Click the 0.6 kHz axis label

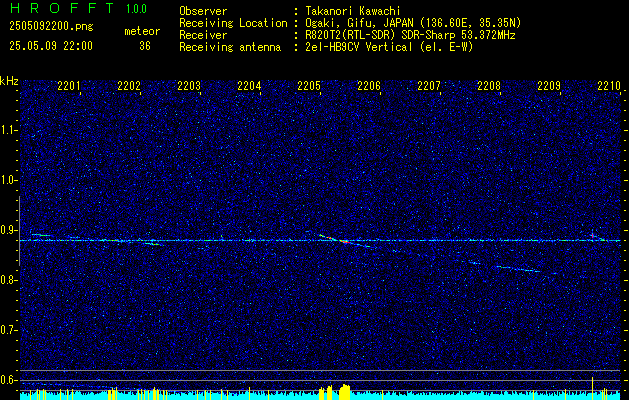click(x=9, y=380)
